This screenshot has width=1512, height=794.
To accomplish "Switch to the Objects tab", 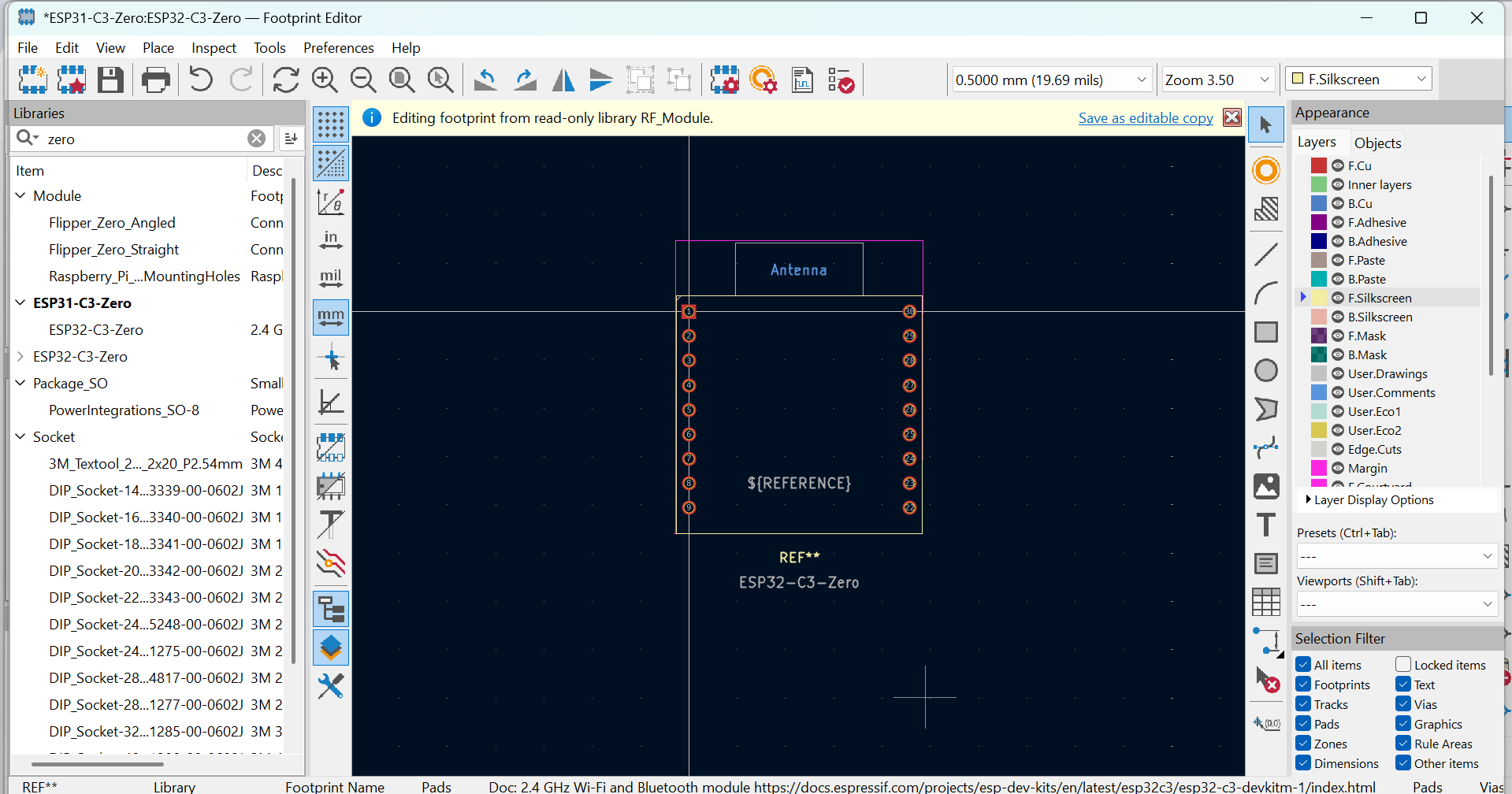I will (x=1377, y=143).
